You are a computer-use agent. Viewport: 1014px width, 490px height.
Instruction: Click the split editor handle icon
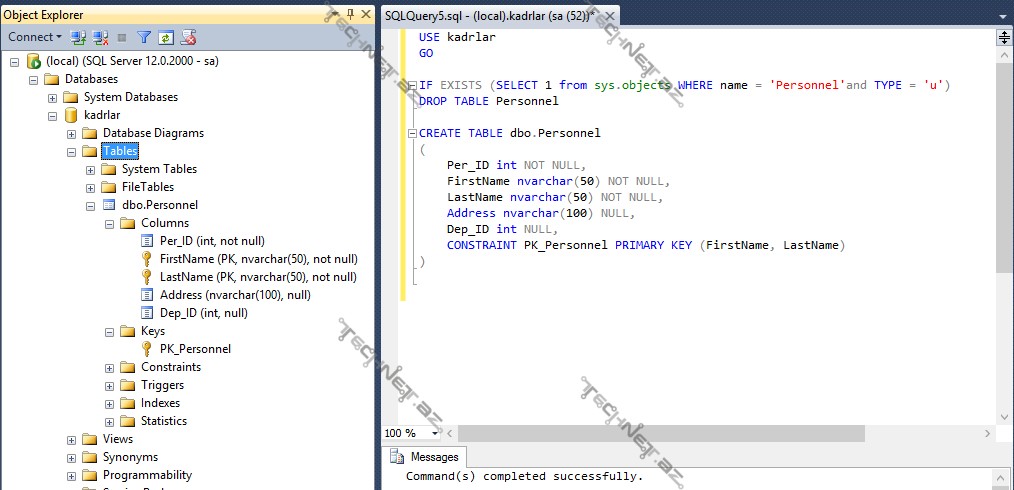point(1004,37)
